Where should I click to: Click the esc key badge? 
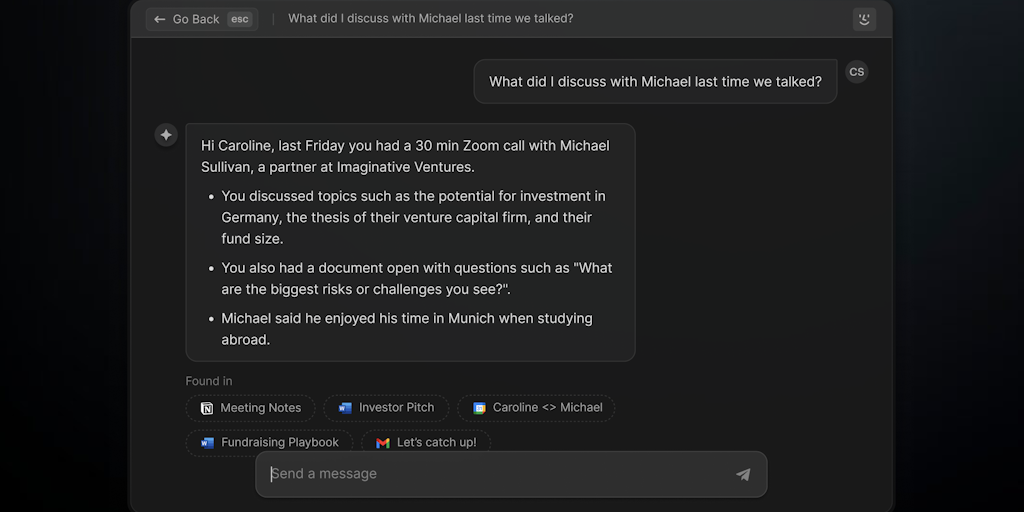(239, 19)
